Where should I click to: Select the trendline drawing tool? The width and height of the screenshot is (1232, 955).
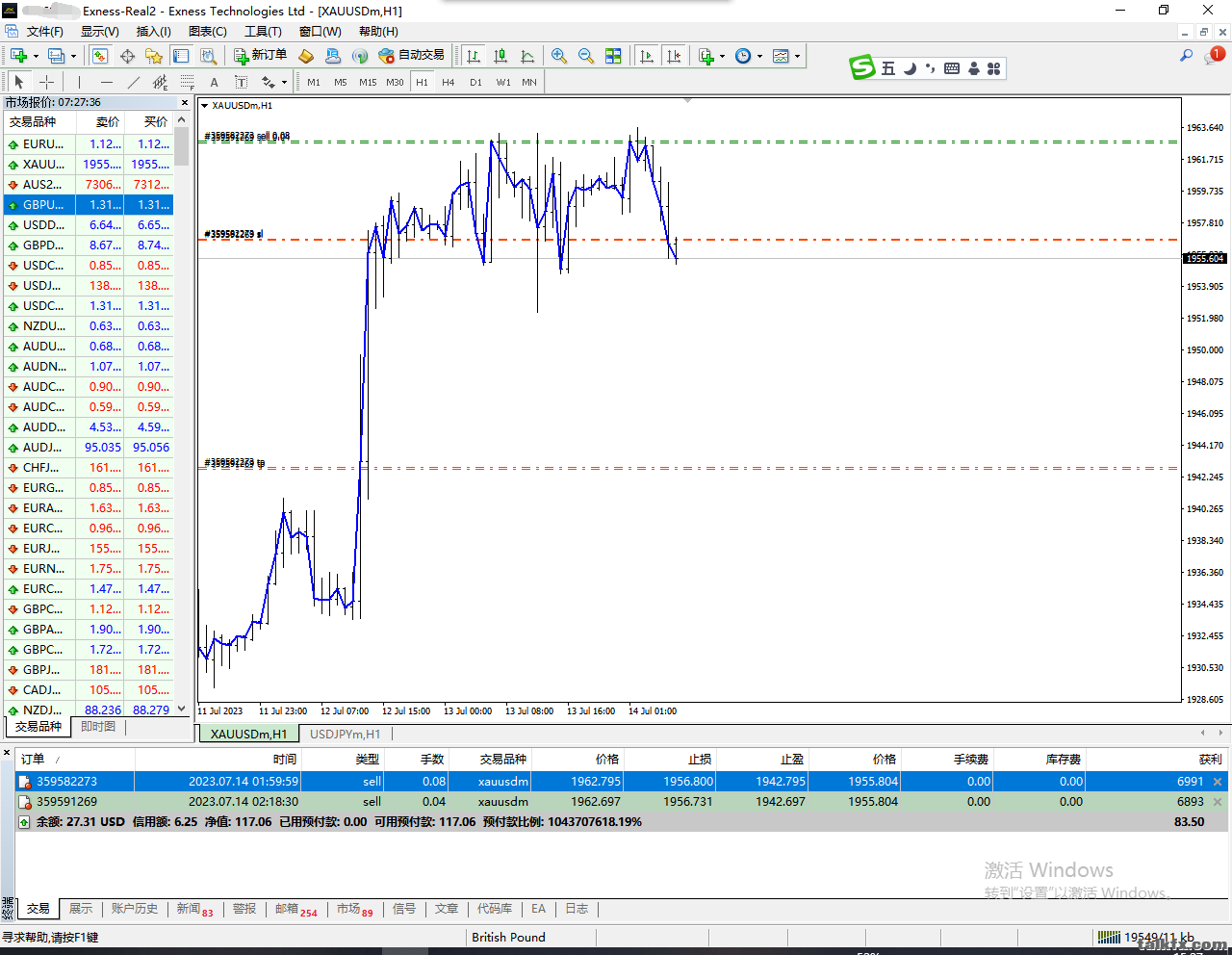pos(133,82)
